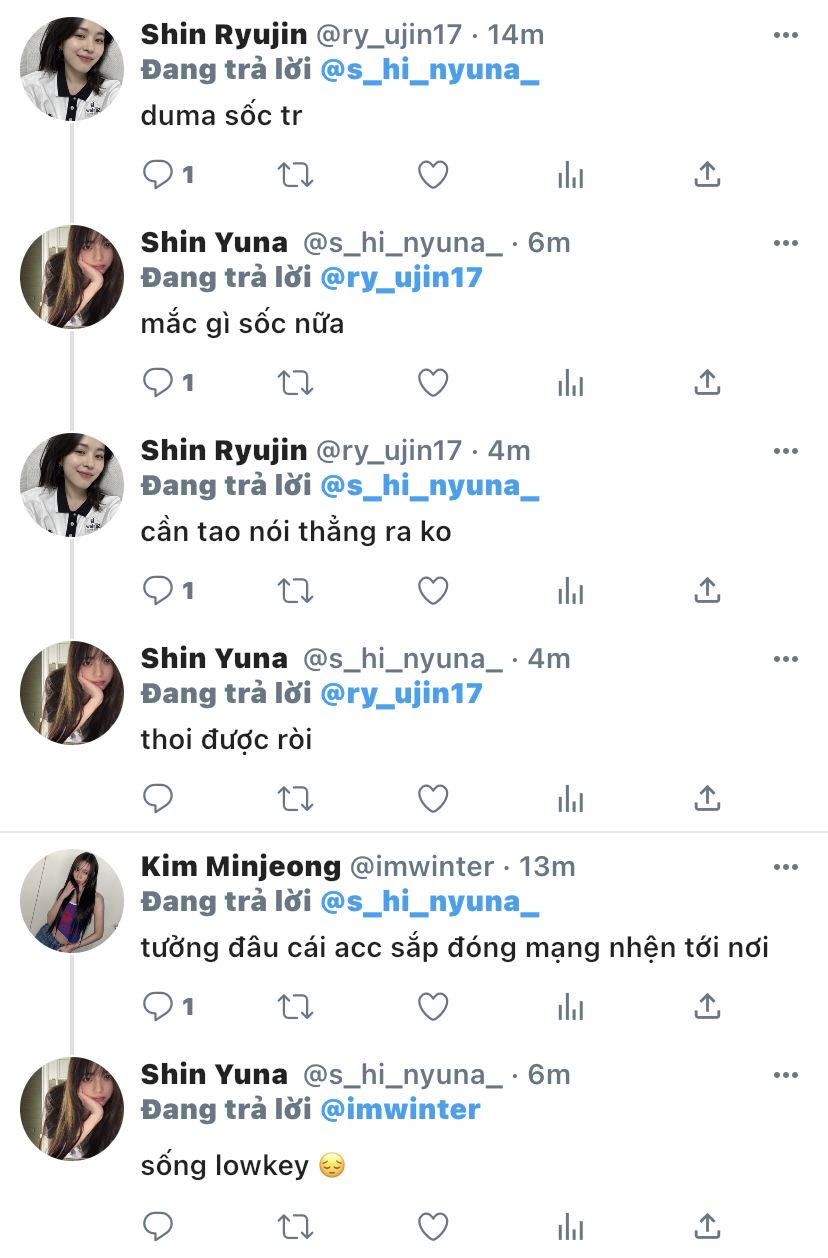Open more options for "thoi được ròi" tweet
This screenshot has height=1258, width=828.
(786, 659)
